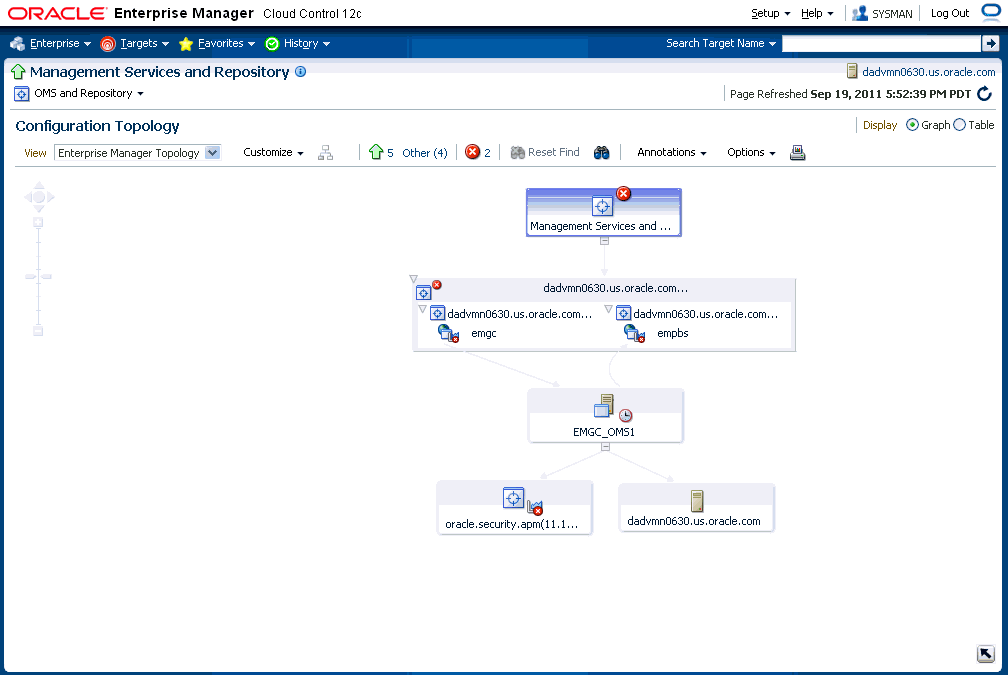Click the zoom slider handle

pos(39,276)
